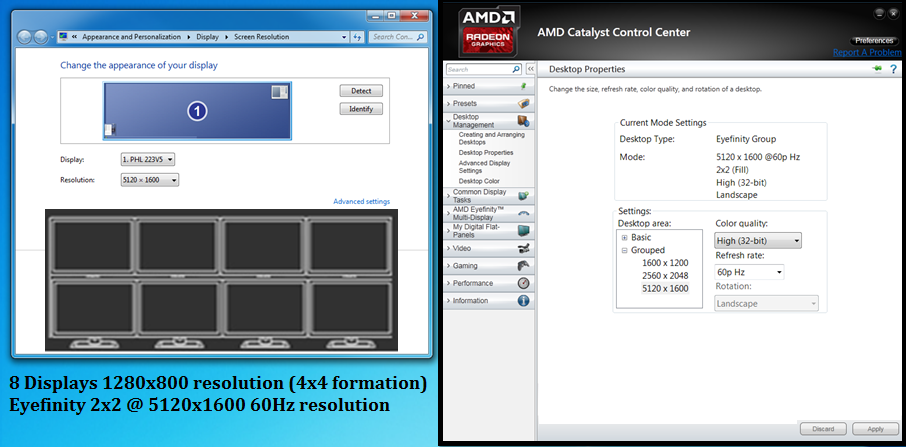Click the Detect button
Viewport: 908px width, 448px height.
[361, 91]
